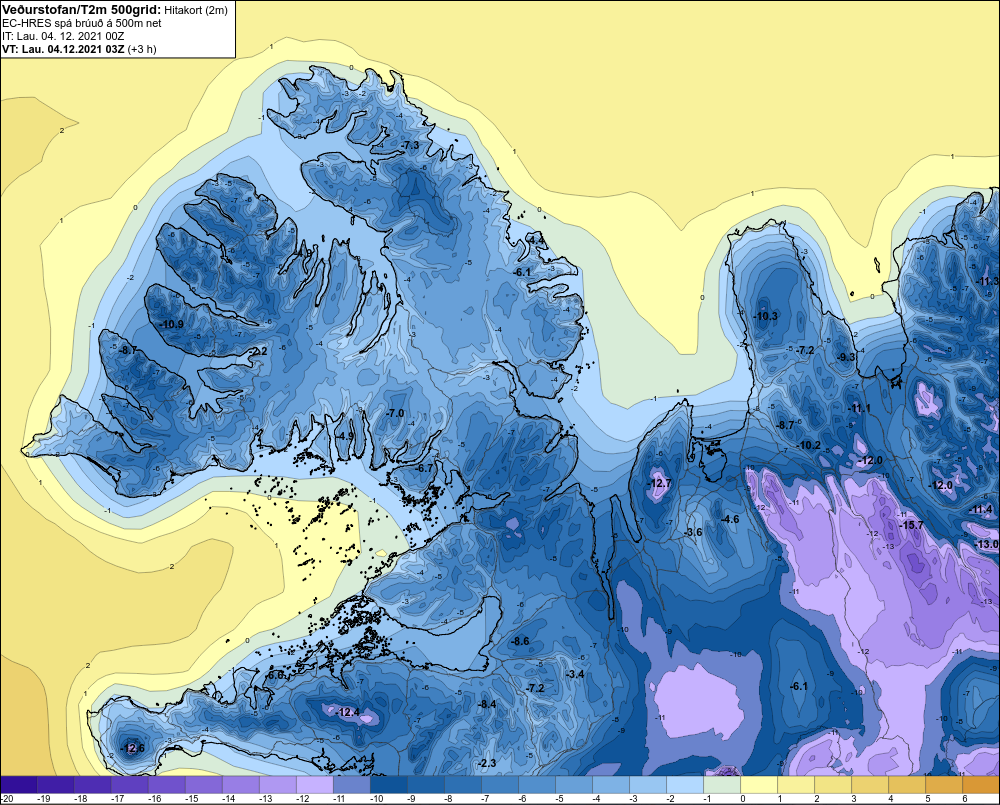Image resolution: width=1000 pixels, height=805 pixels.
Task: Click the legend color swatch labeled -20
Action: point(19,785)
